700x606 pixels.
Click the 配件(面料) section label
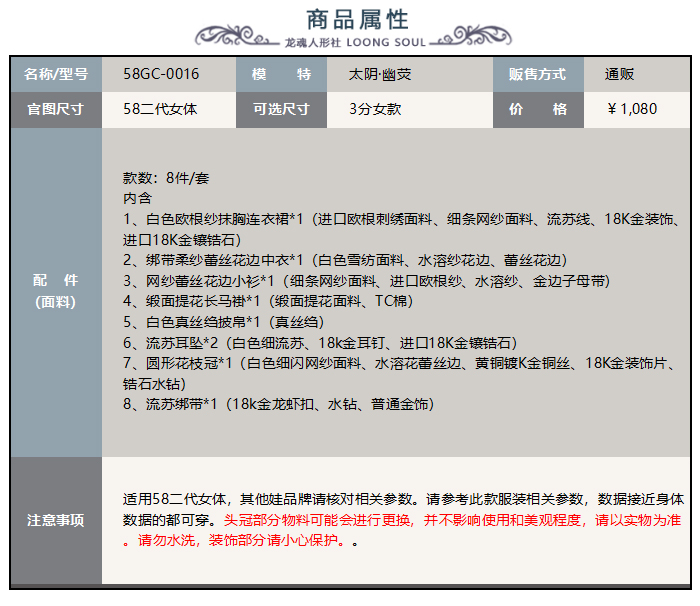56,290
